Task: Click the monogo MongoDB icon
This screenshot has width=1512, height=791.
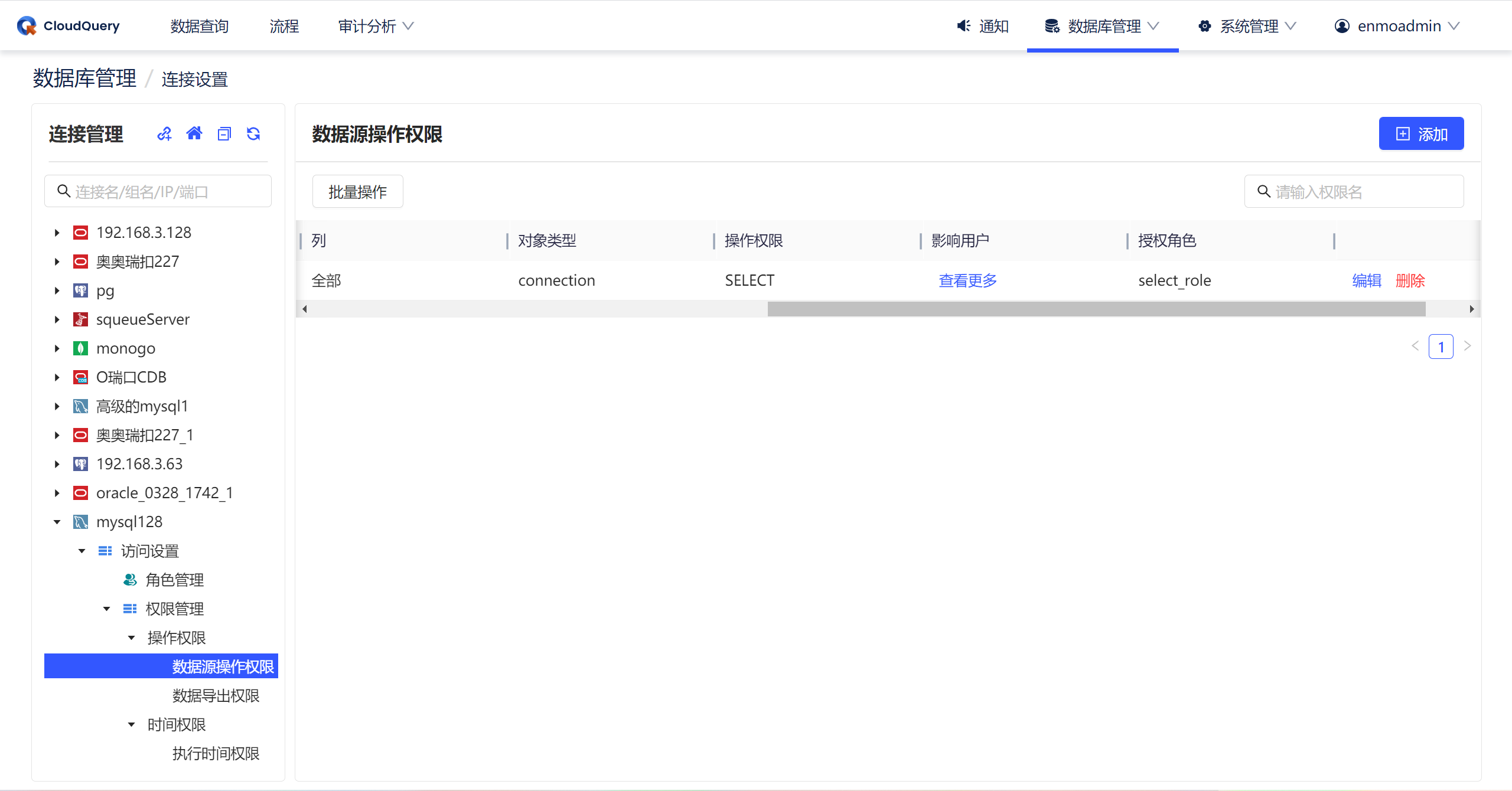Action: pyautogui.click(x=80, y=348)
